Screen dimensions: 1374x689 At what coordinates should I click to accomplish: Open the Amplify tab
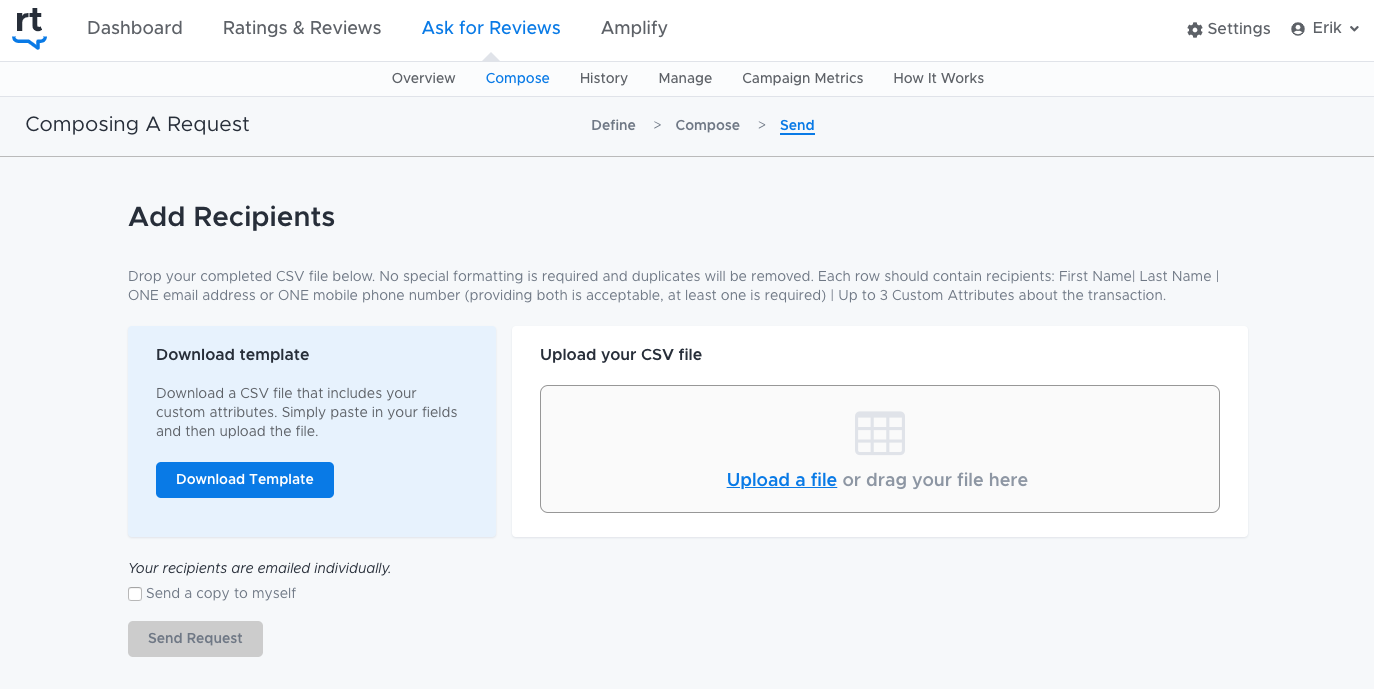[634, 28]
